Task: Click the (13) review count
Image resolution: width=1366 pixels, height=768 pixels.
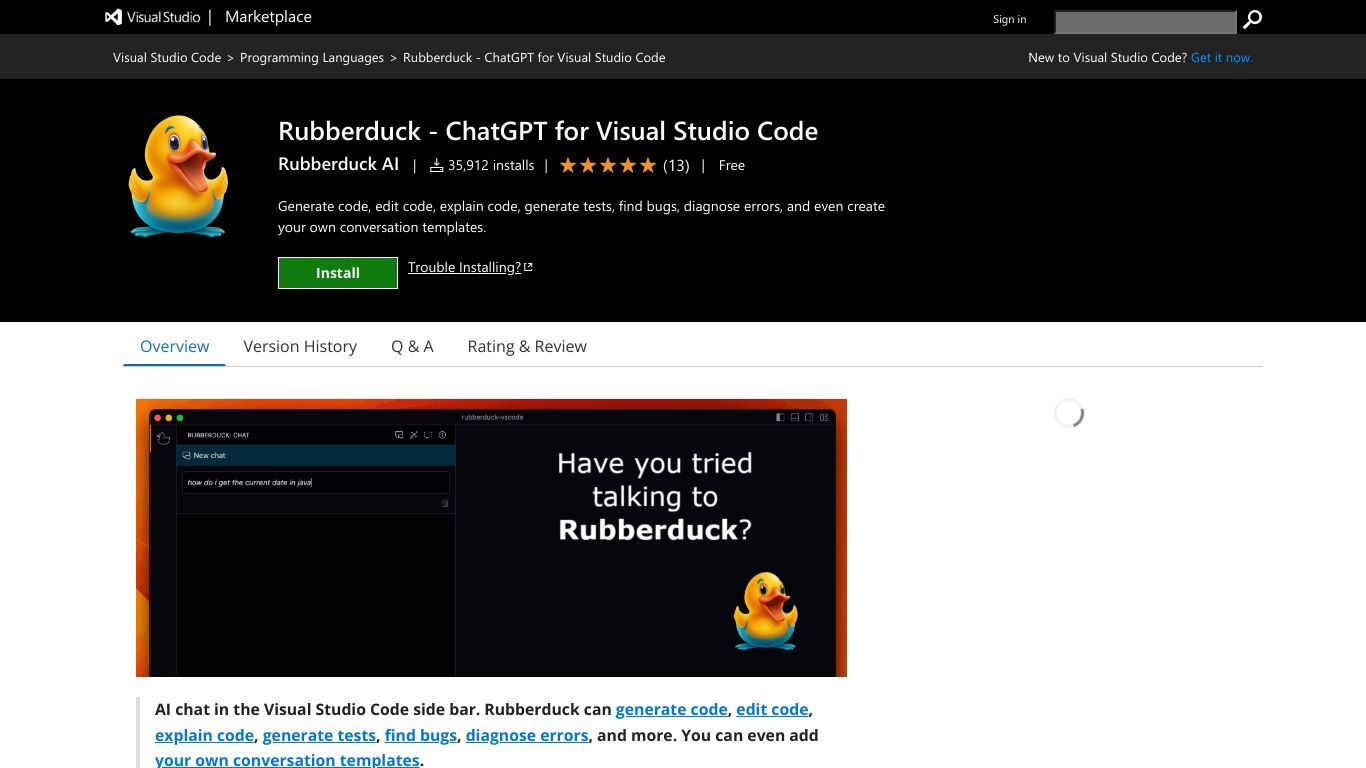Action: (676, 165)
